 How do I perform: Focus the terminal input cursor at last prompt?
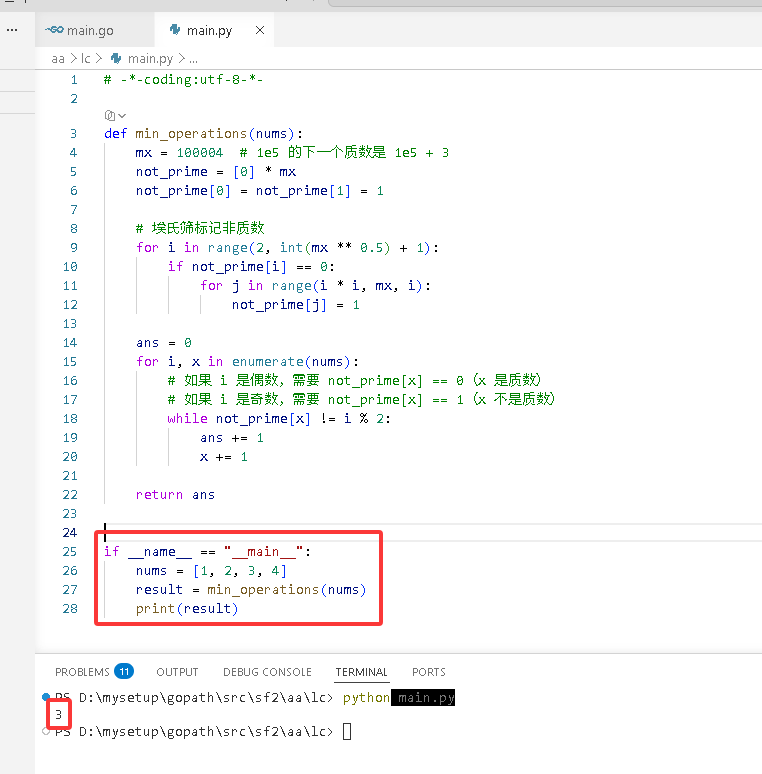tap(347, 731)
